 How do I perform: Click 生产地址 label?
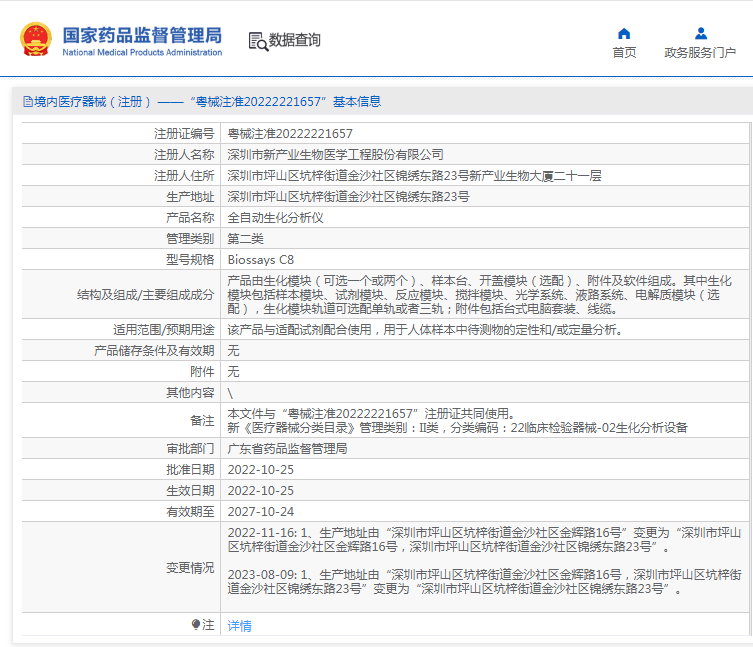pyautogui.click(x=190, y=196)
